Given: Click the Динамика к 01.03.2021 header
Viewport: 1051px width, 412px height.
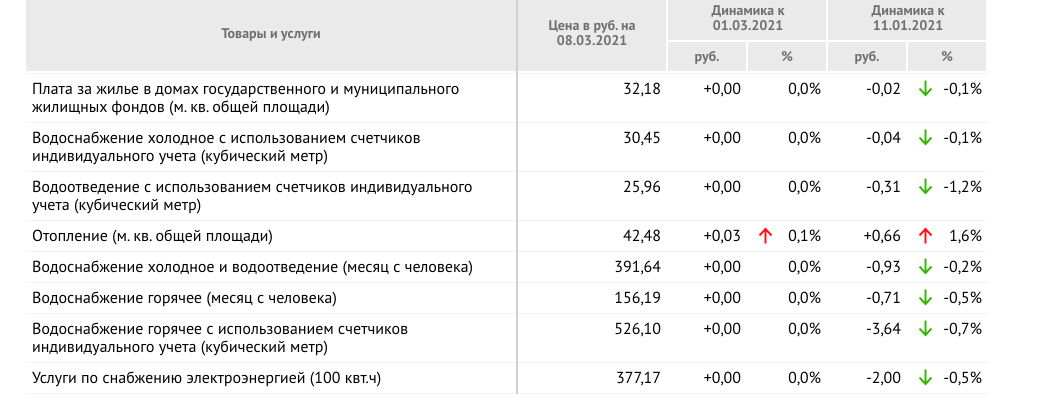Looking at the screenshot, I should 747,18.
